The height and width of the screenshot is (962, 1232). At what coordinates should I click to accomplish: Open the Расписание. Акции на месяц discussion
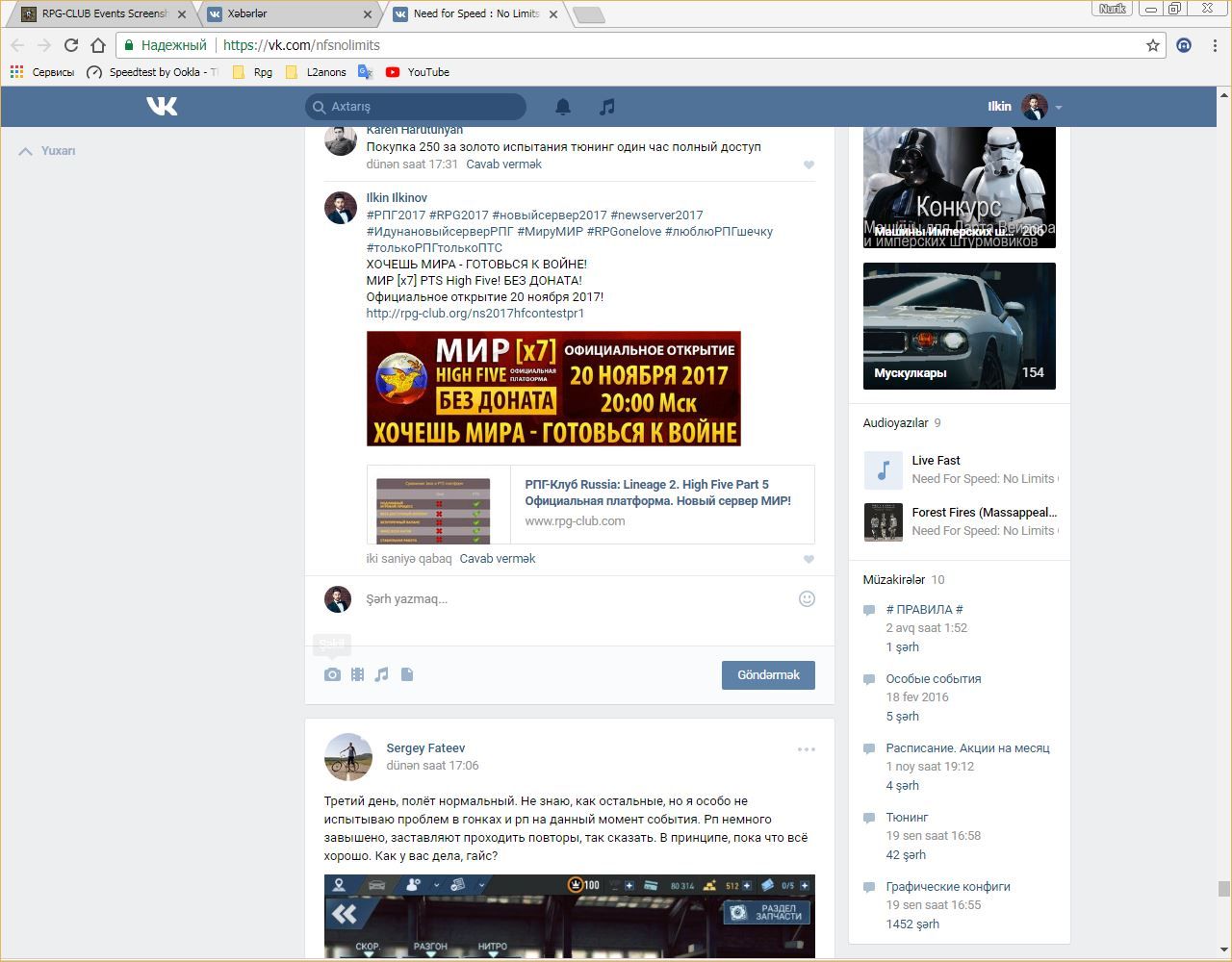click(967, 748)
